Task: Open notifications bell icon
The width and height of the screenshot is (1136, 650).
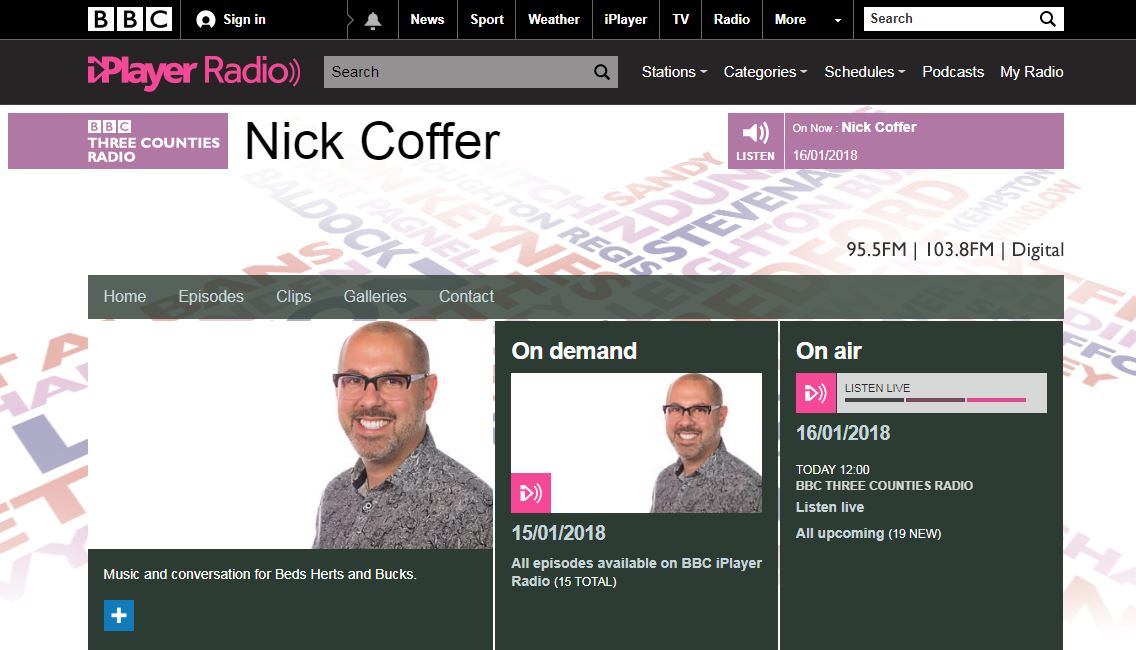Action: click(373, 20)
